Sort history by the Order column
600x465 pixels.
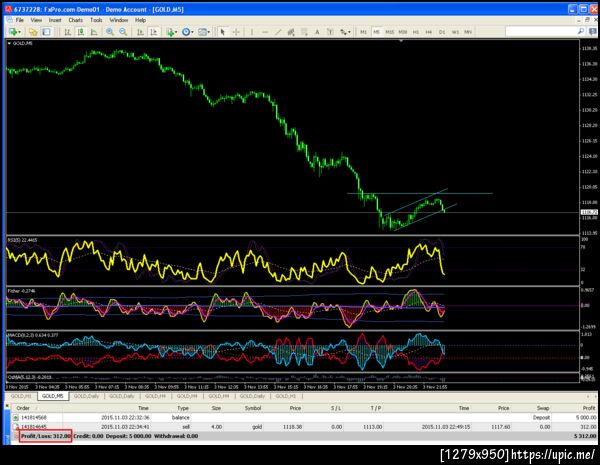click(23, 408)
